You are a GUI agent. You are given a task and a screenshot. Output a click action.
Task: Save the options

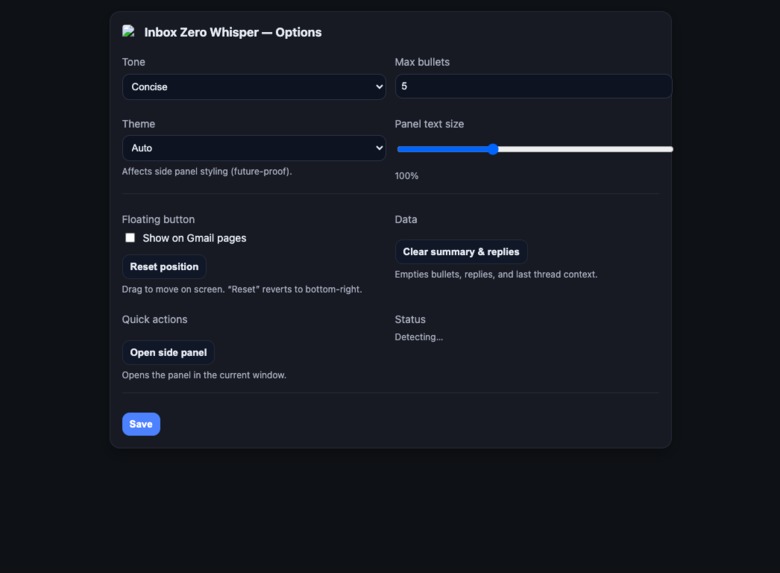click(x=141, y=424)
